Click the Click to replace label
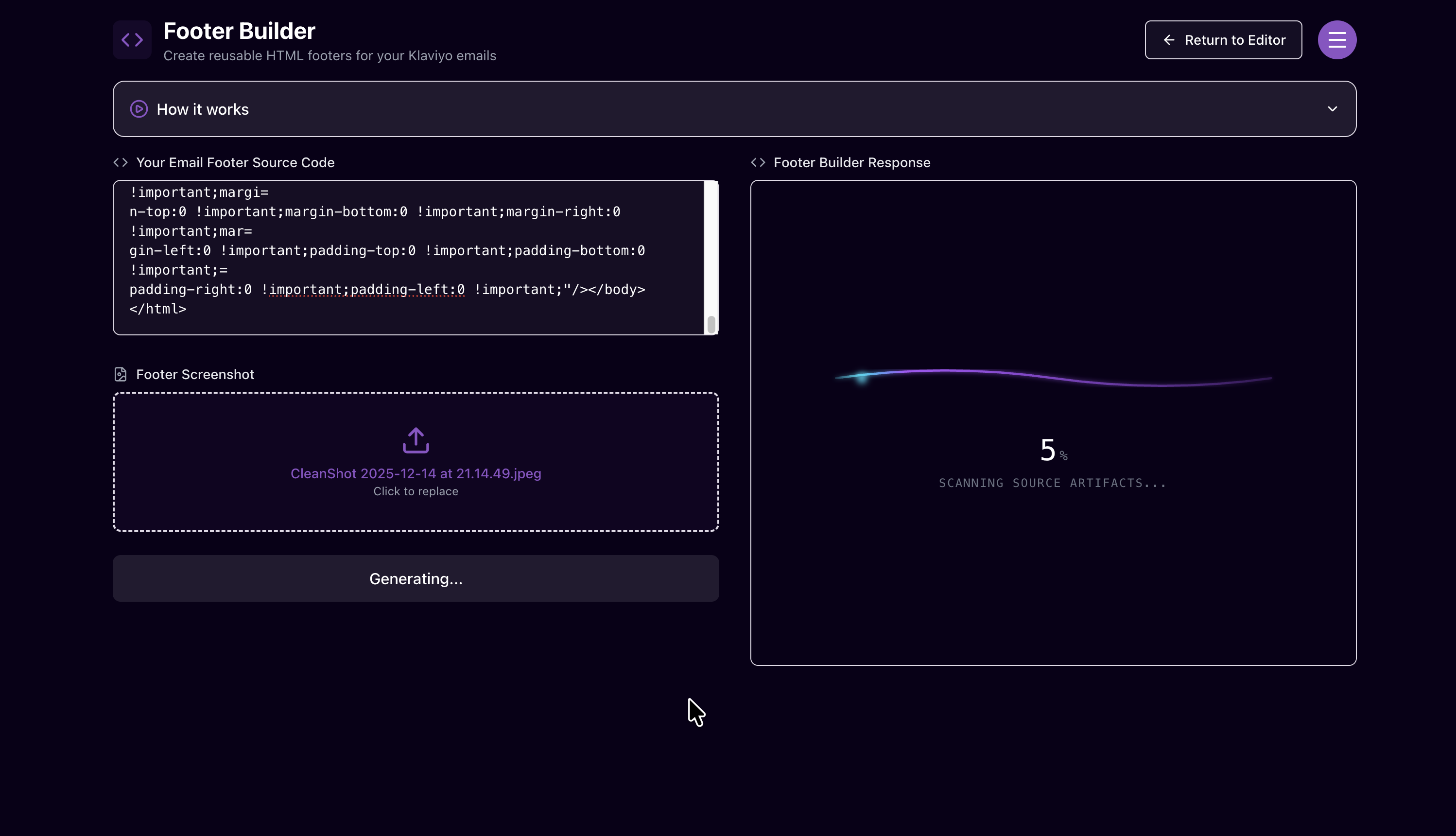The height and width of the screenshot is (836, 1456). (x=415, y=491)
